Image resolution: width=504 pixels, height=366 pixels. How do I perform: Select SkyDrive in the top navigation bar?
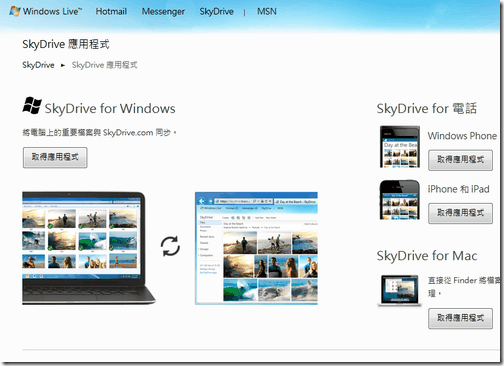click(x=216, y=11)
